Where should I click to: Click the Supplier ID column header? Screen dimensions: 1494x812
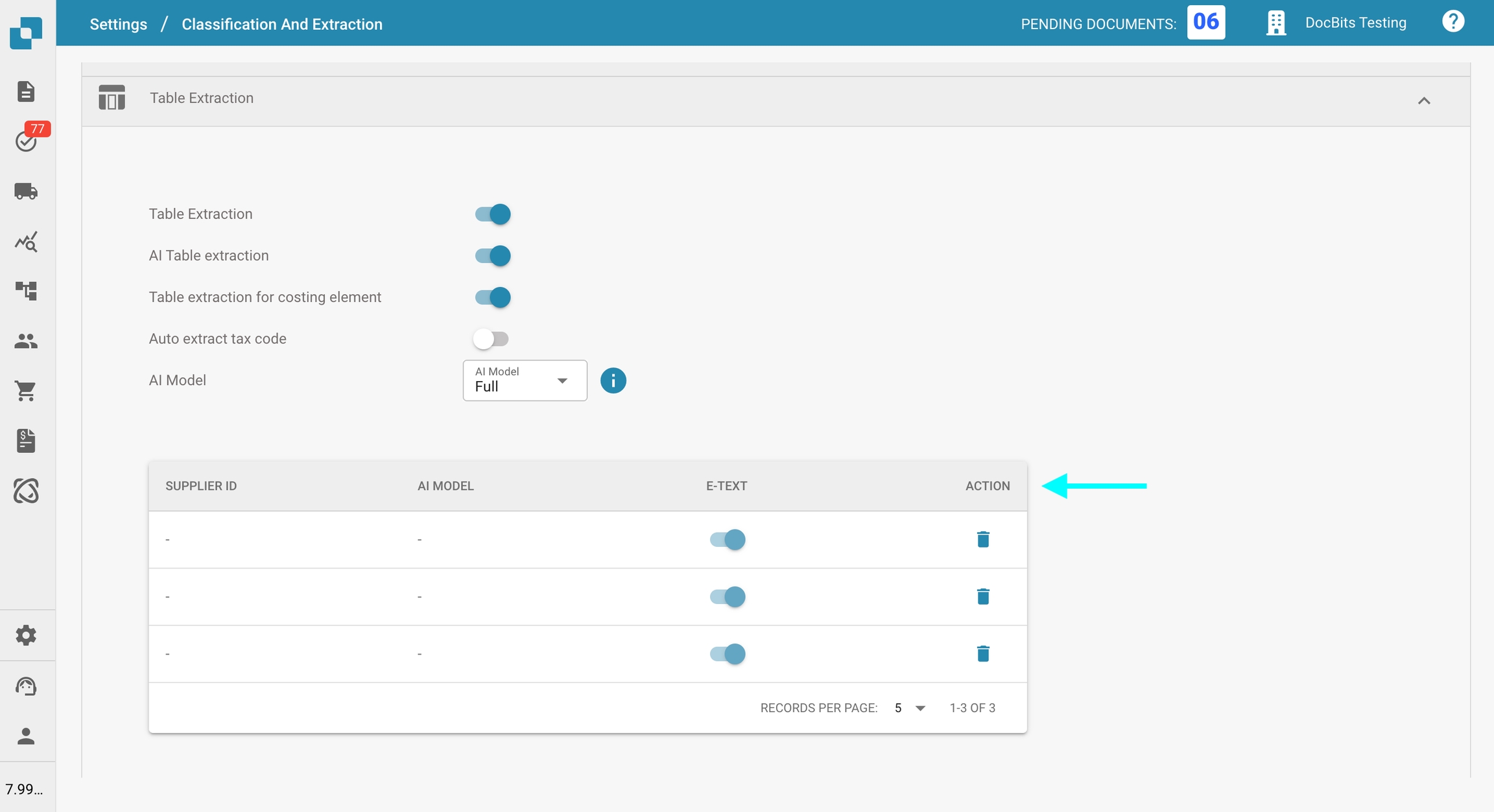click(201, 486)
